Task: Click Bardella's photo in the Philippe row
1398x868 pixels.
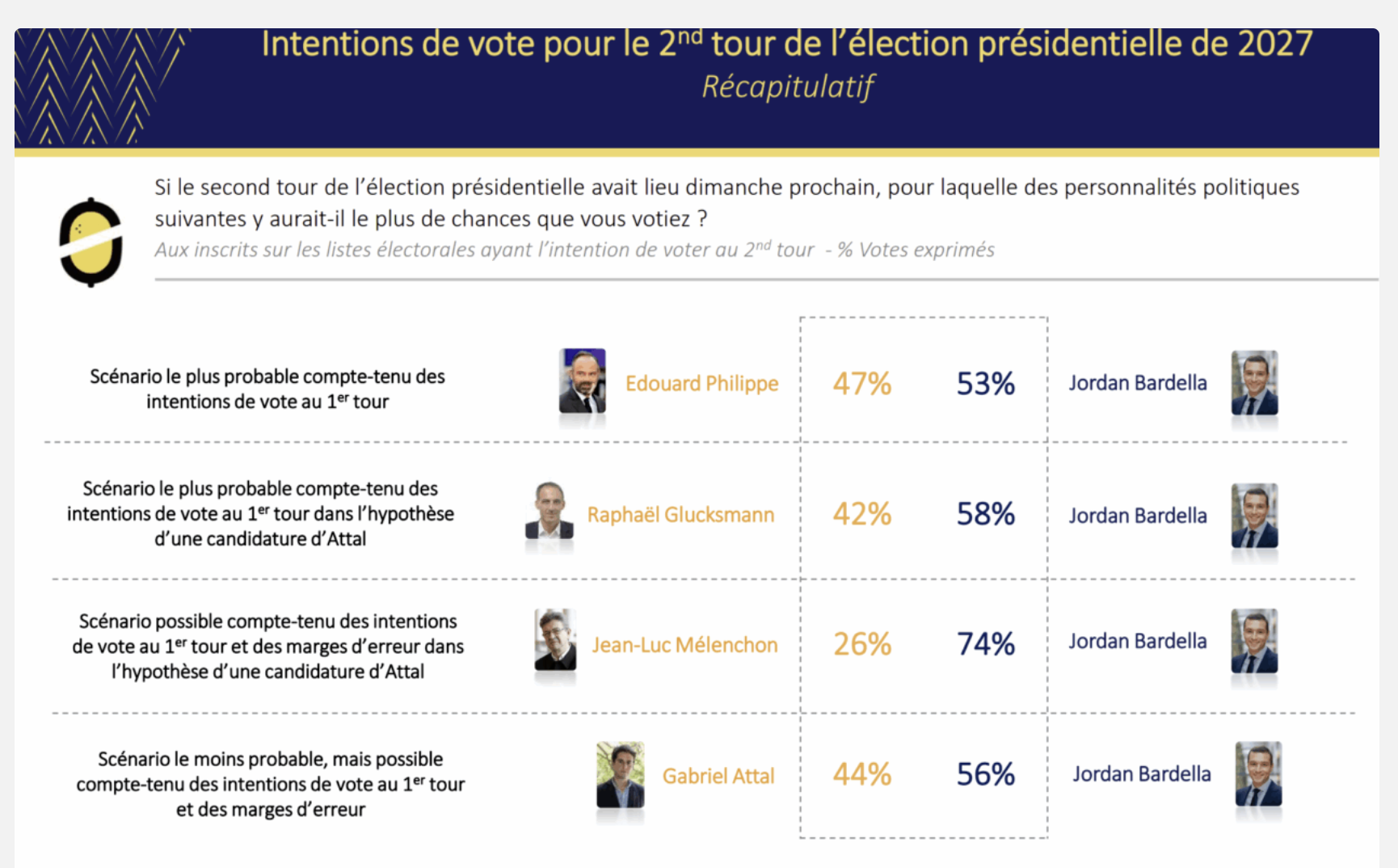Action: coord(1254,382)
